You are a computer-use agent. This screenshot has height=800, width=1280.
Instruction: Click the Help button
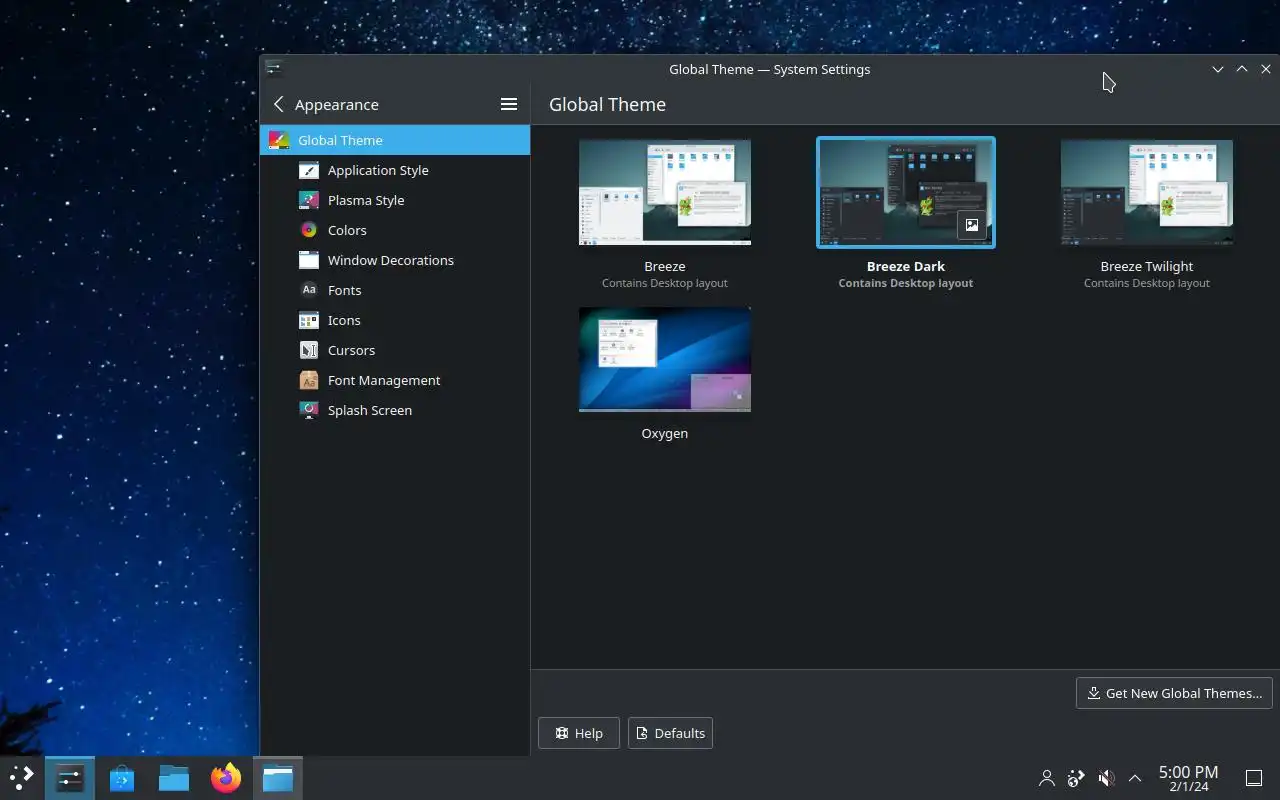tap(579, 733)
